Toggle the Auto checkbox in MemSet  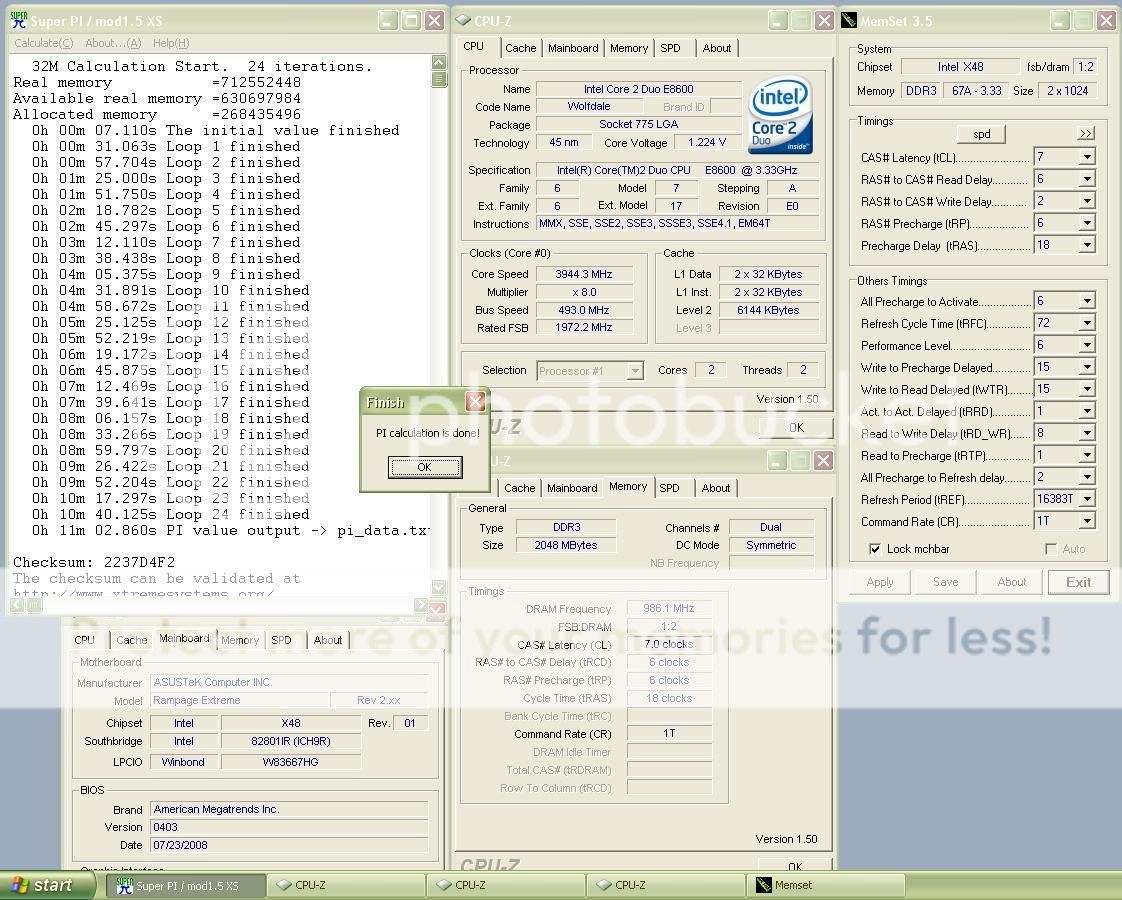tap(1050, 549)
